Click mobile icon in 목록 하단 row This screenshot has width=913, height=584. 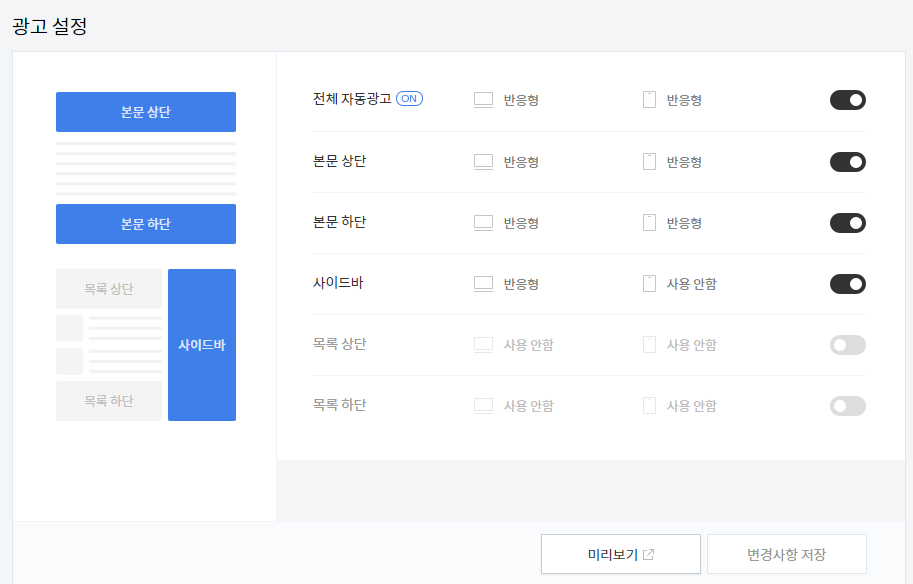click(649, 406)
